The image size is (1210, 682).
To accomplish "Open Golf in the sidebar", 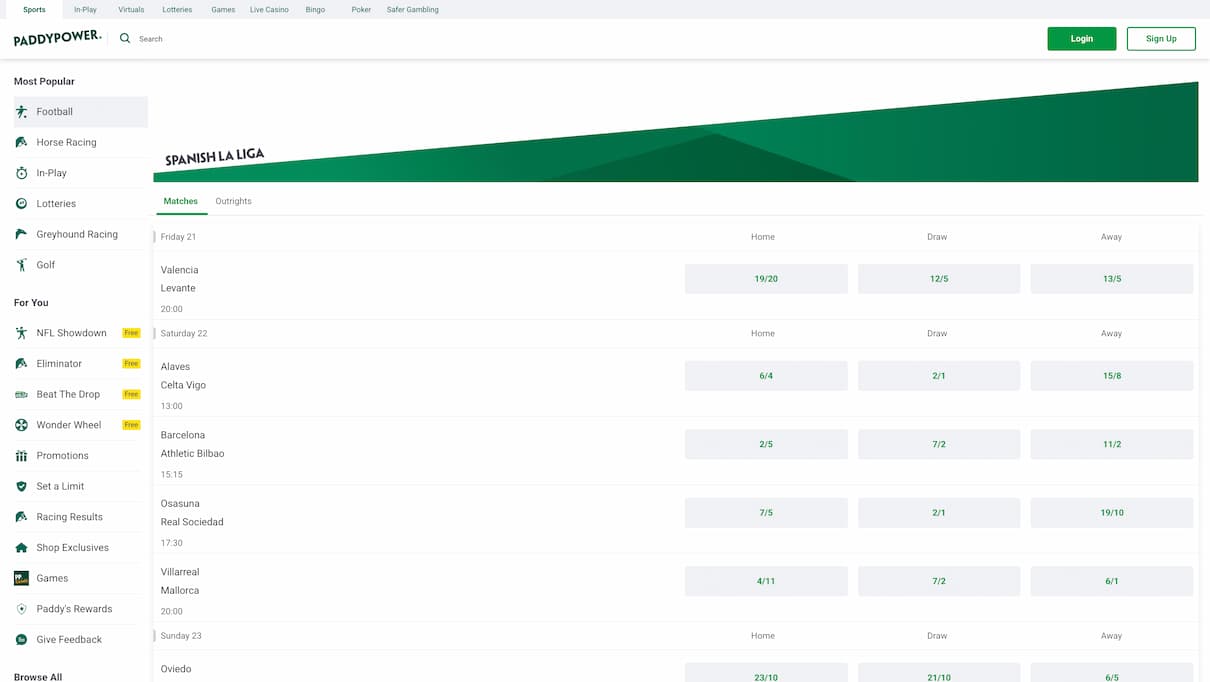I will point(46,265).
